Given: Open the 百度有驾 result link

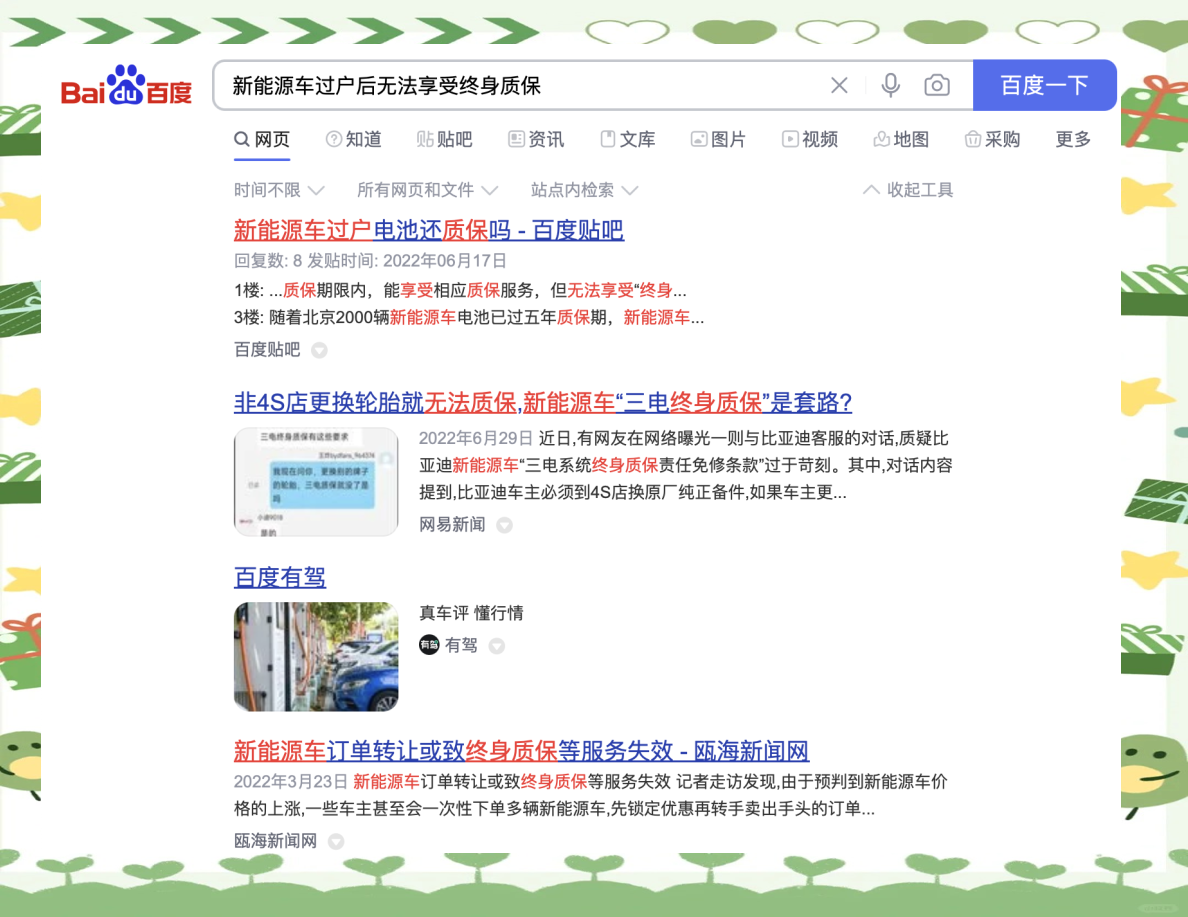Looking at the screenshot, I should 280,577.
